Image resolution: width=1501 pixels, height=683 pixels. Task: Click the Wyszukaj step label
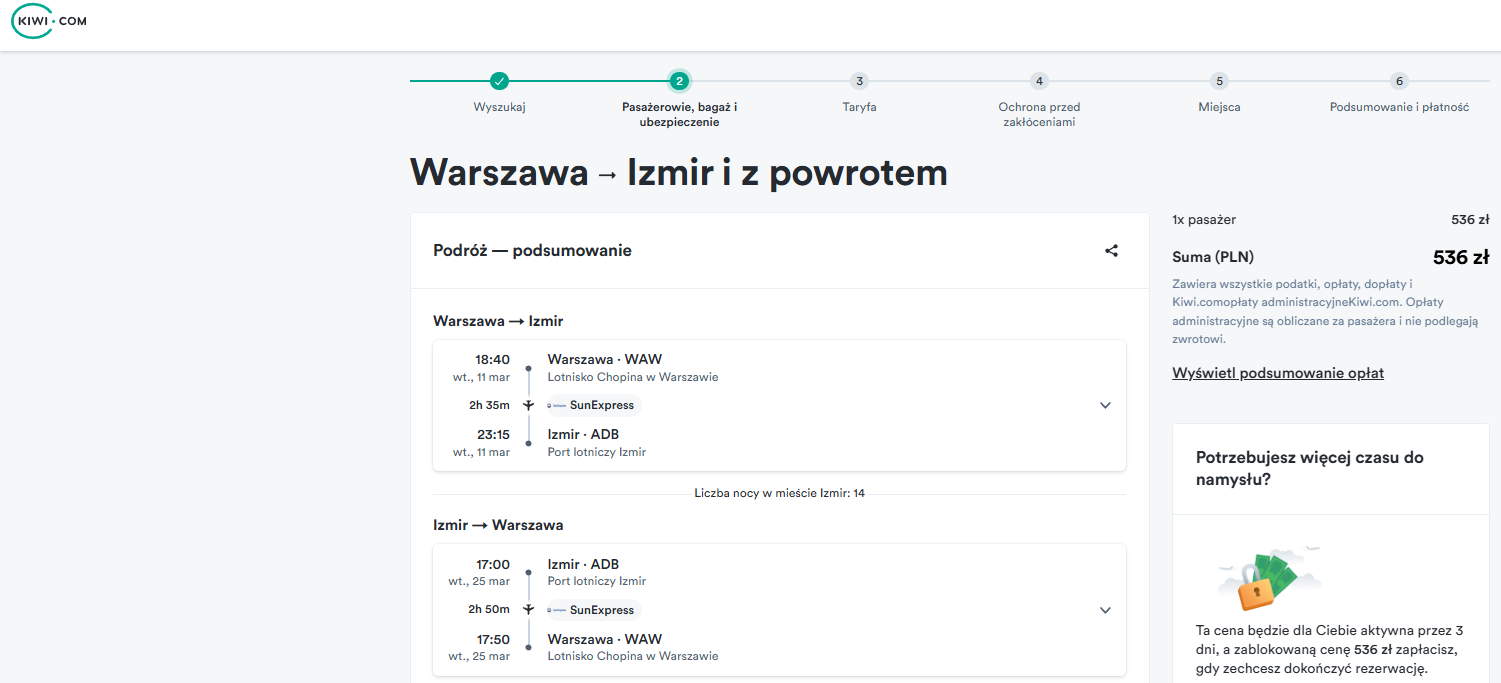(x=499, y=107)
